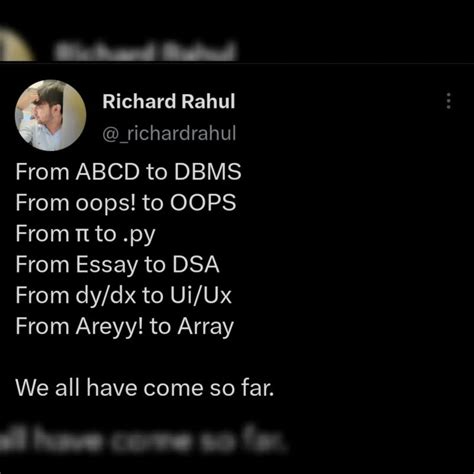474x474 pixels.
Task: Click the blurred text at the bottom
Action: pos(143,441)
